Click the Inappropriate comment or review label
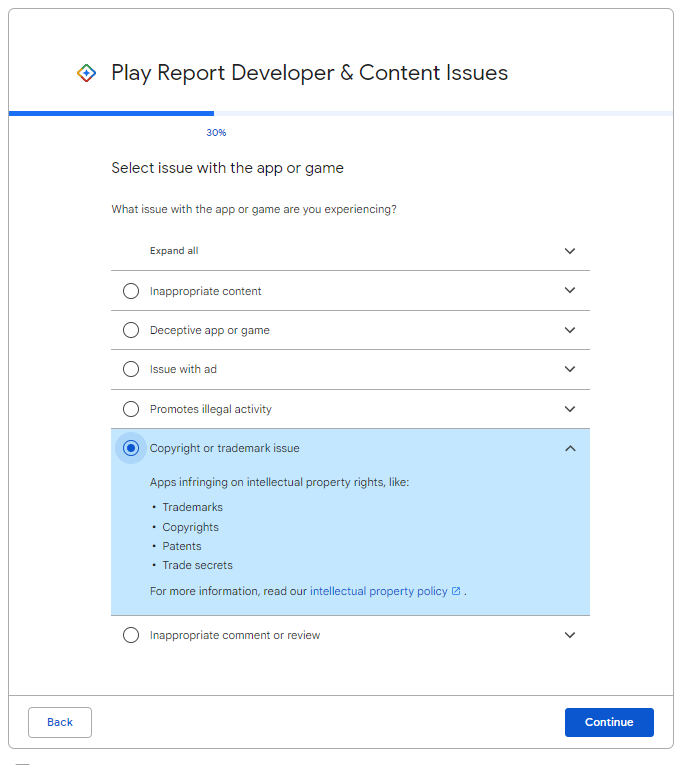The height and width of the screenshot is (765, 682). click(235, 635)
